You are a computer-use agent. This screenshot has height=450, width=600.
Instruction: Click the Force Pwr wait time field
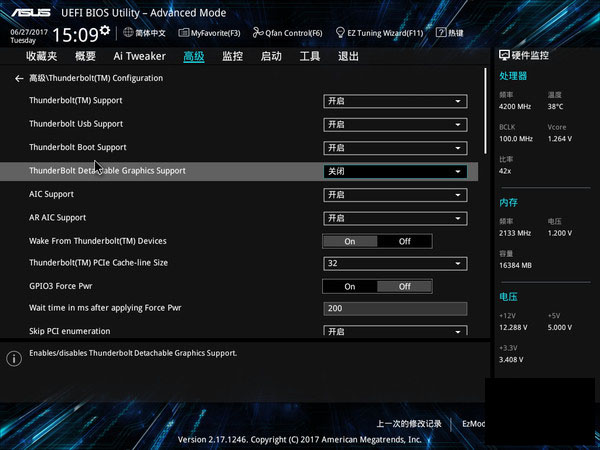point(395,308)
